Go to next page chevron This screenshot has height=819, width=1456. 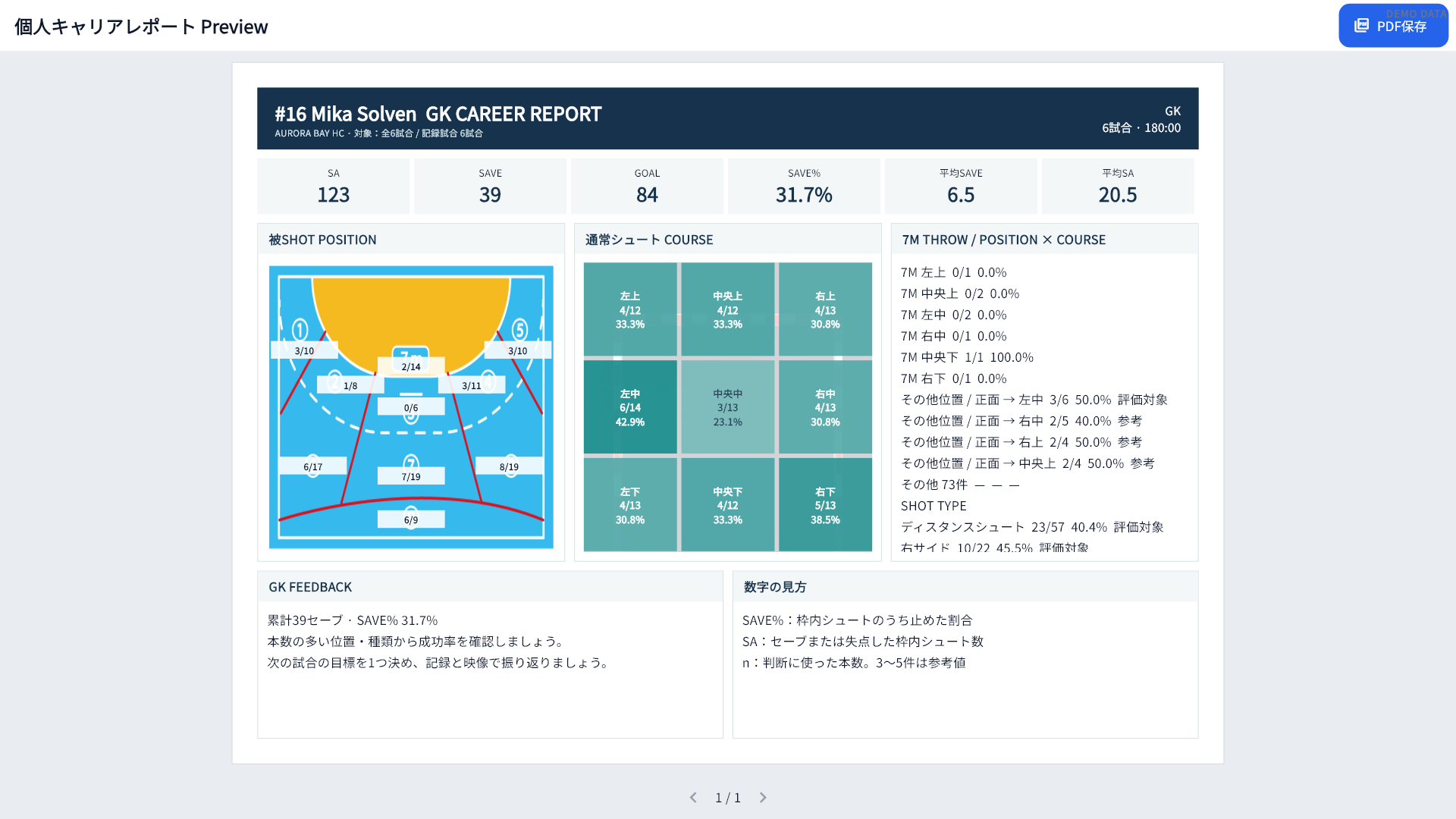click(x=763, y=798)
